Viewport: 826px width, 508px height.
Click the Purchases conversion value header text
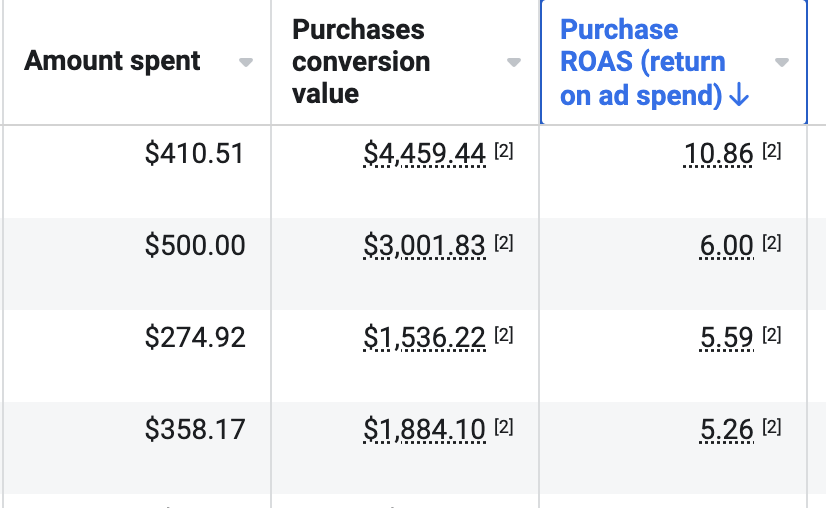tap(361, 62)
